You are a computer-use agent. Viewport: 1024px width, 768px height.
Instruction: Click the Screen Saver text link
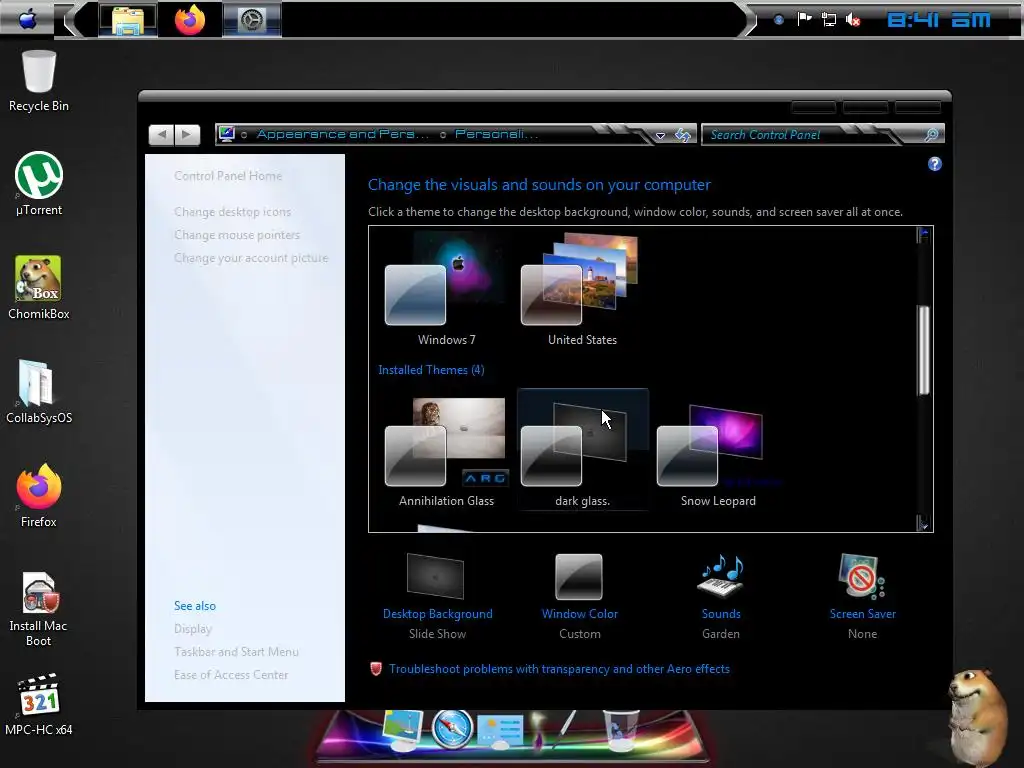point(863,614)
